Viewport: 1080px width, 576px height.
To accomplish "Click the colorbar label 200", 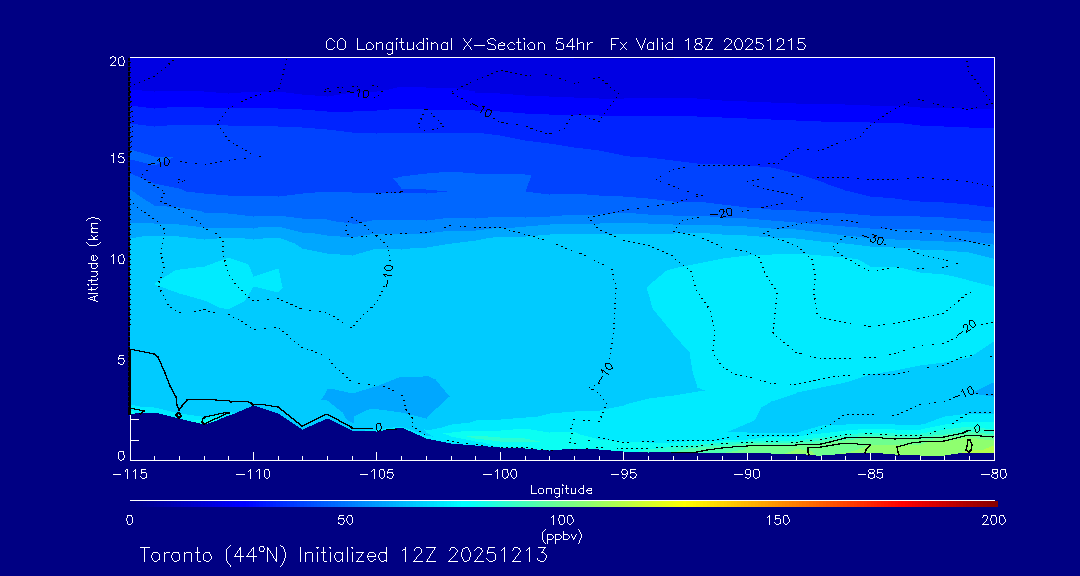I will click(x=995, y=520).
